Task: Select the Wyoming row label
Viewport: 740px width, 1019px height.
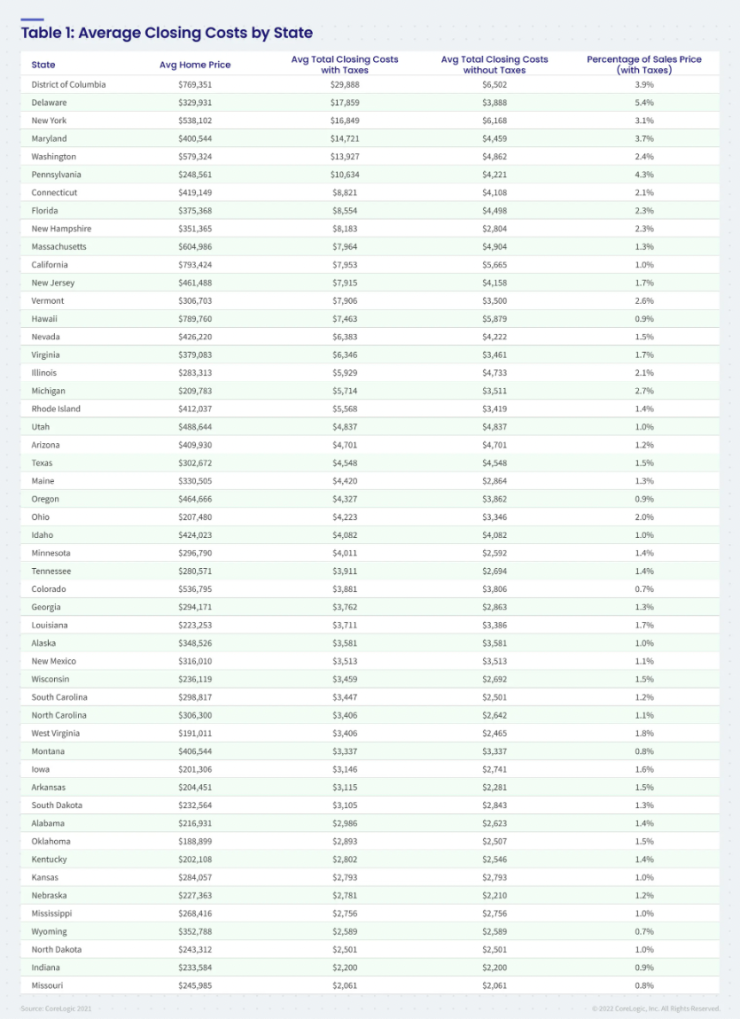Action: click(x=50, y=931)
